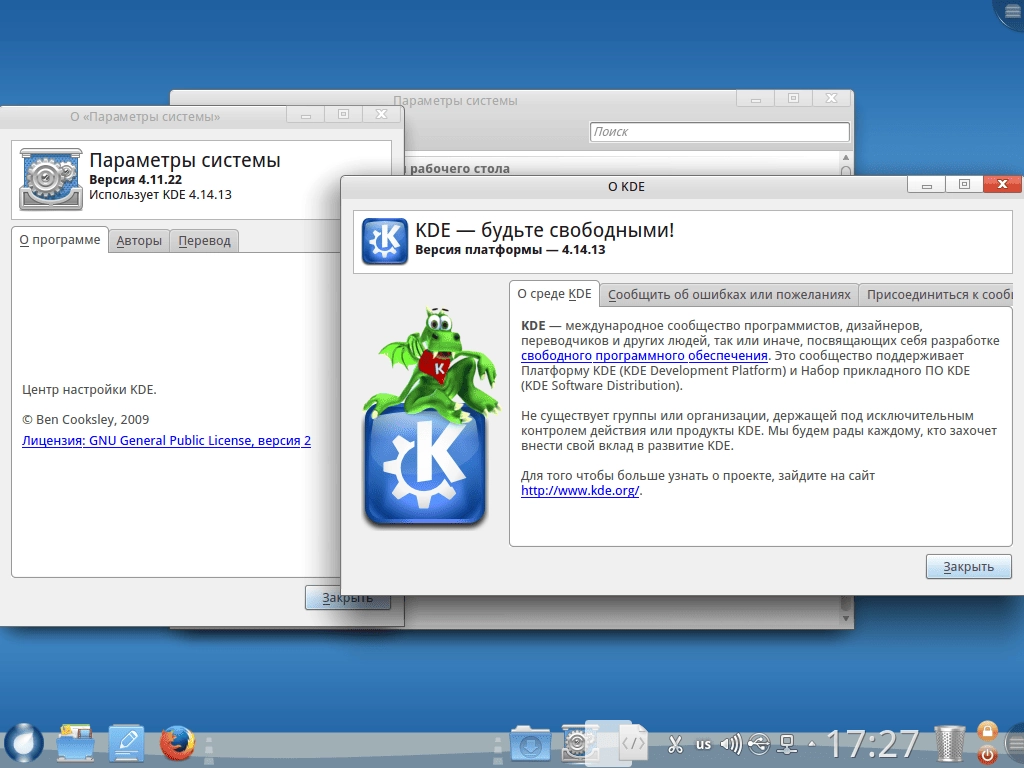The width and height of the screenshot is (1024, 768).
Task: Click 'Закрыть' button in the O KDE dialog
Action: click(x=968, y=567)
